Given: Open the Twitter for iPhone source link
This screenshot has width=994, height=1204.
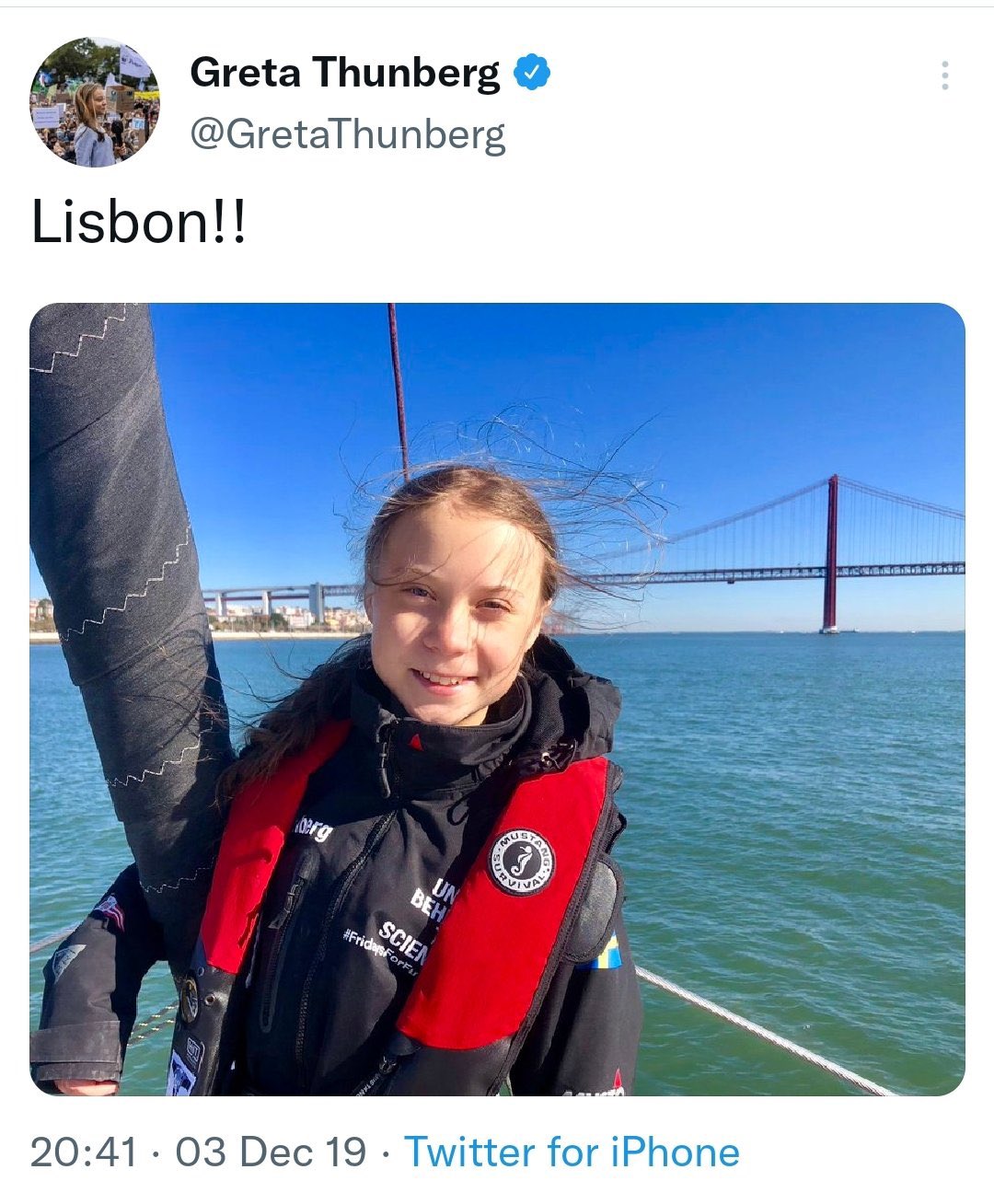Looking at the screenshot, I should point(572,1152).
